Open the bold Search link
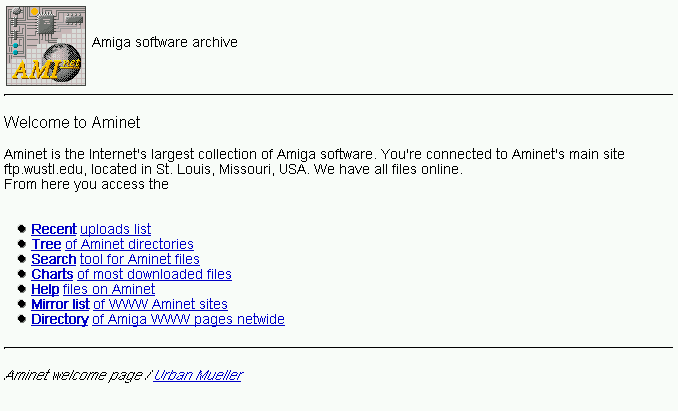 tap(54, 259)
